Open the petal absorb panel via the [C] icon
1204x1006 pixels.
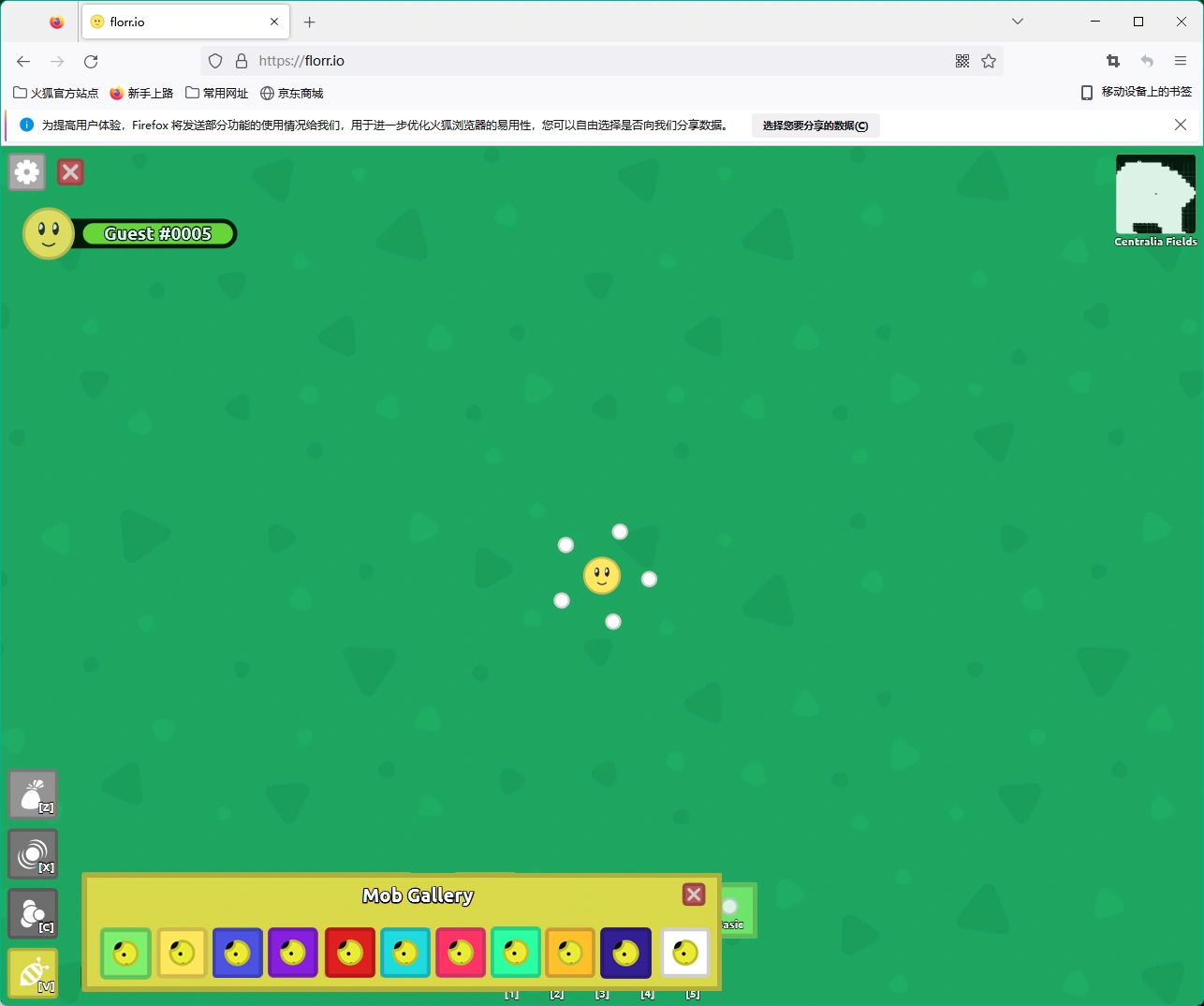[x=33, y=913]
